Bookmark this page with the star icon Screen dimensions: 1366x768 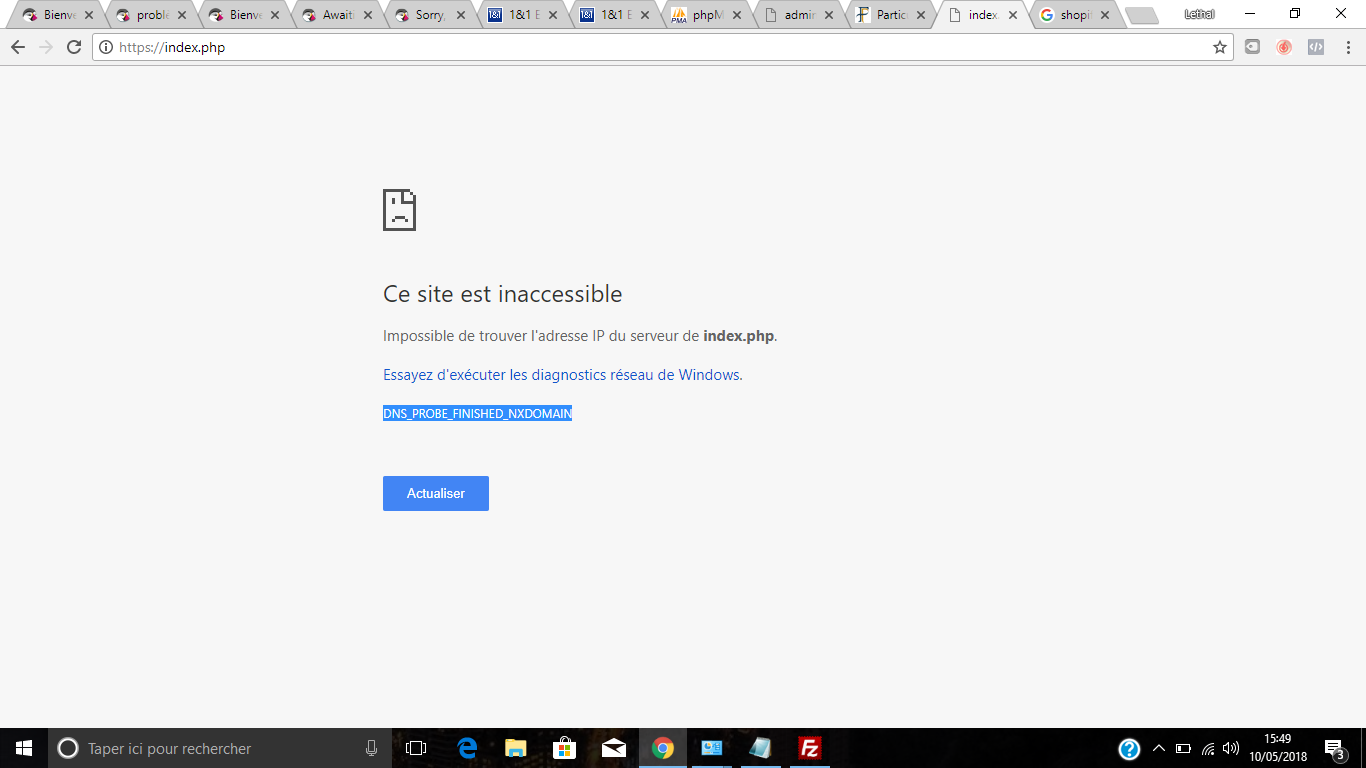pos(1220,47)
